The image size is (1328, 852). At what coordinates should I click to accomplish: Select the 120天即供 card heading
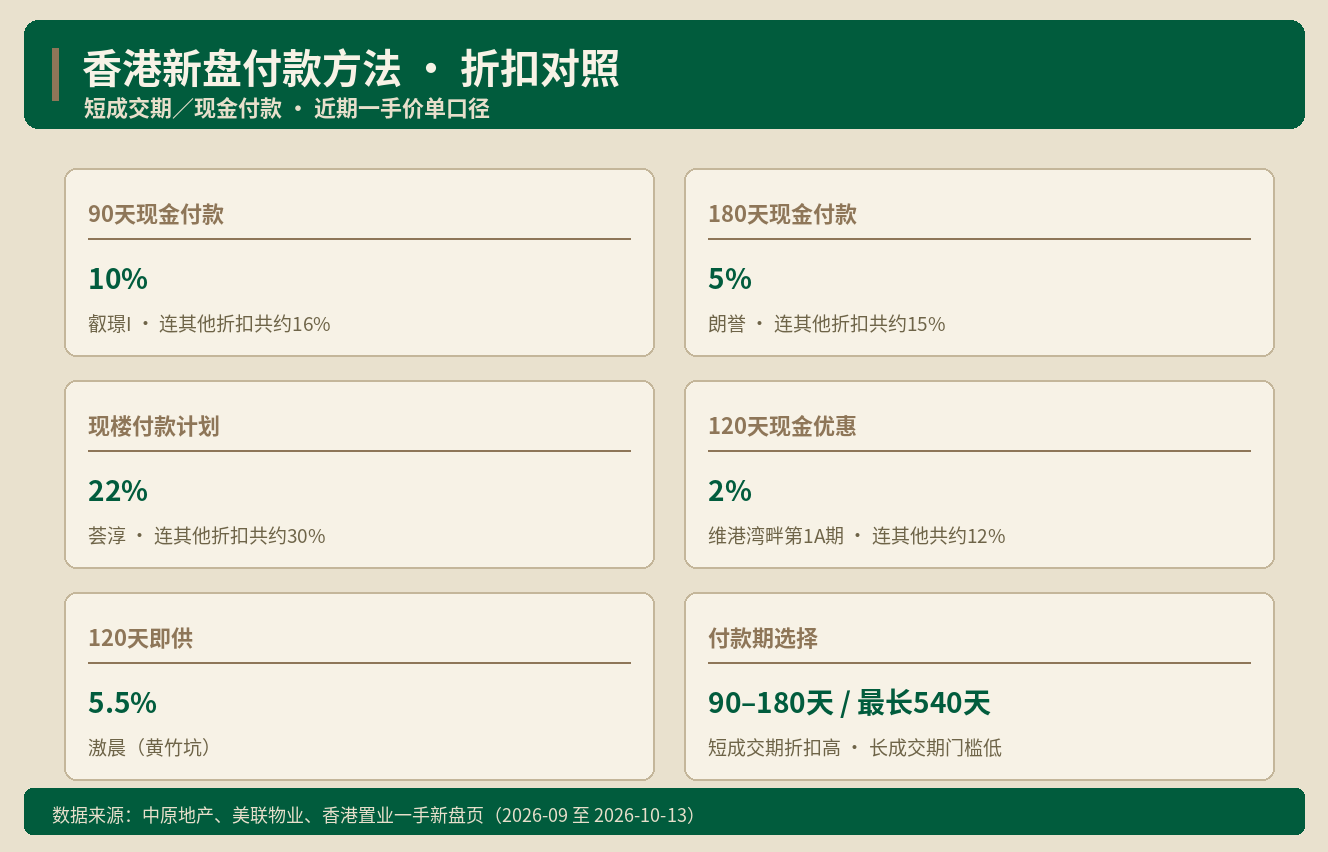click(141, 638)
